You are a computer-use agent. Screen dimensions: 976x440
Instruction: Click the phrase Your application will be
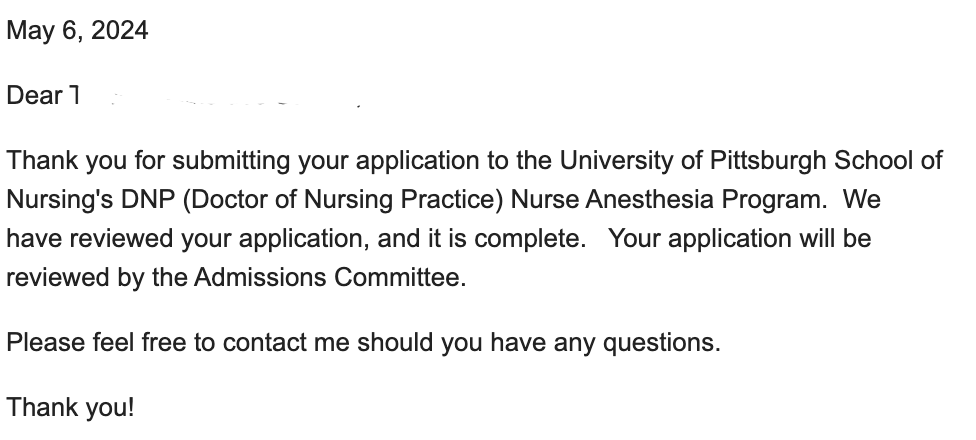(x=739, y=239)
